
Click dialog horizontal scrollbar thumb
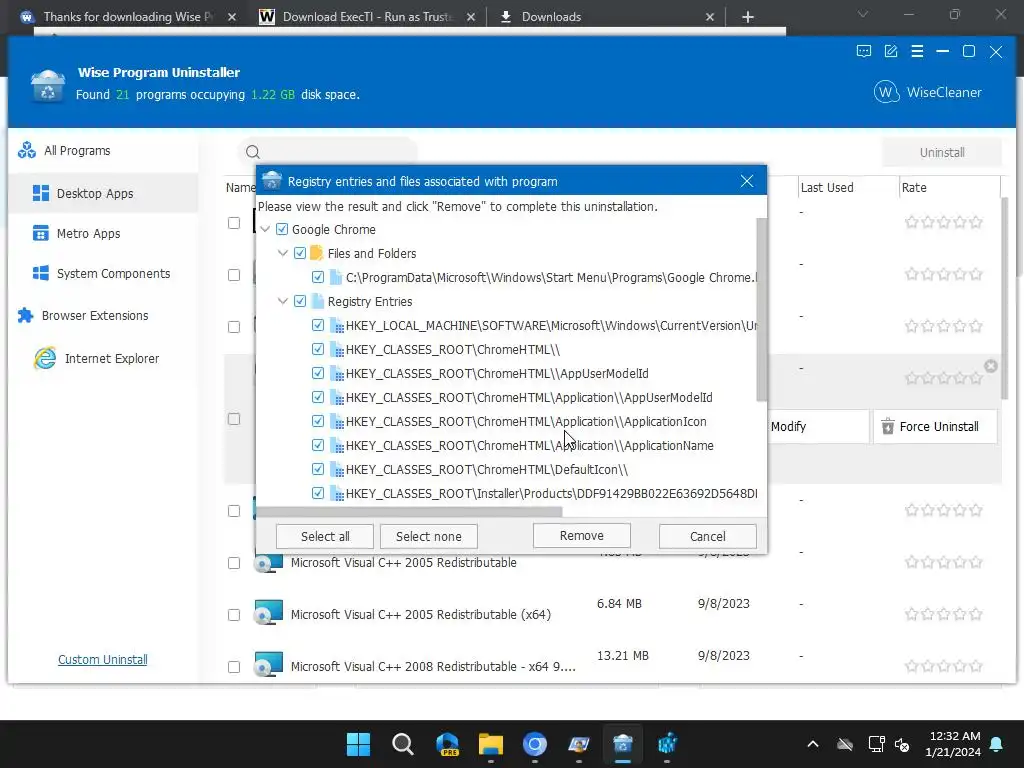coord(409,511)
